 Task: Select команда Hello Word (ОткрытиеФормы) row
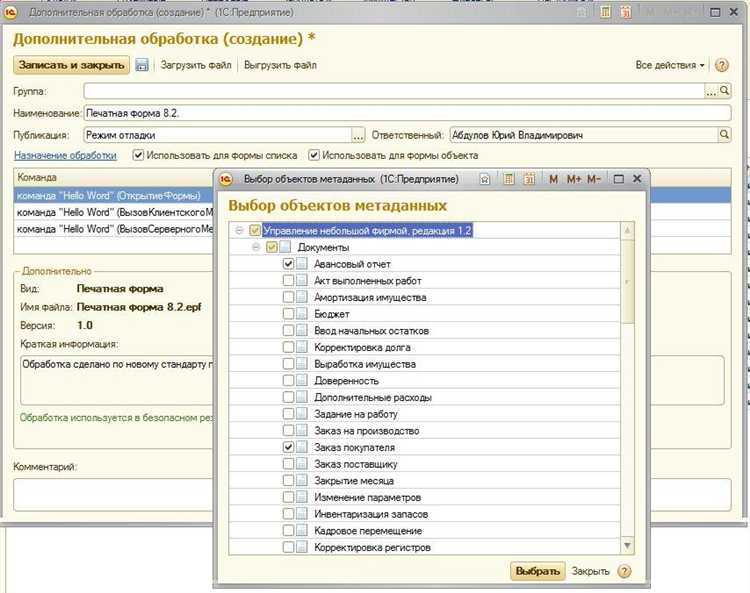115,196
